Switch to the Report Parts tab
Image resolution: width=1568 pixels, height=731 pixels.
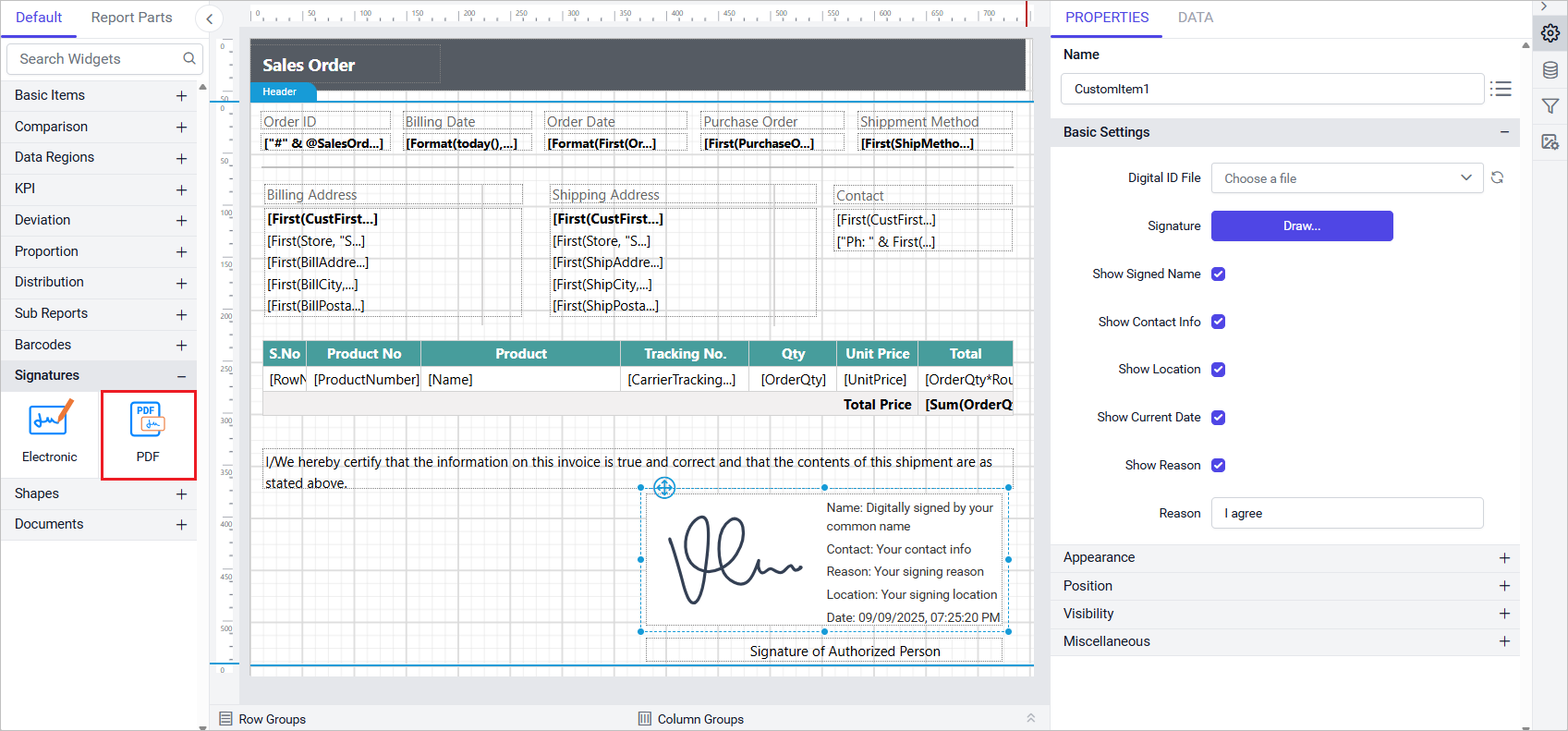(x=131, y=18)
